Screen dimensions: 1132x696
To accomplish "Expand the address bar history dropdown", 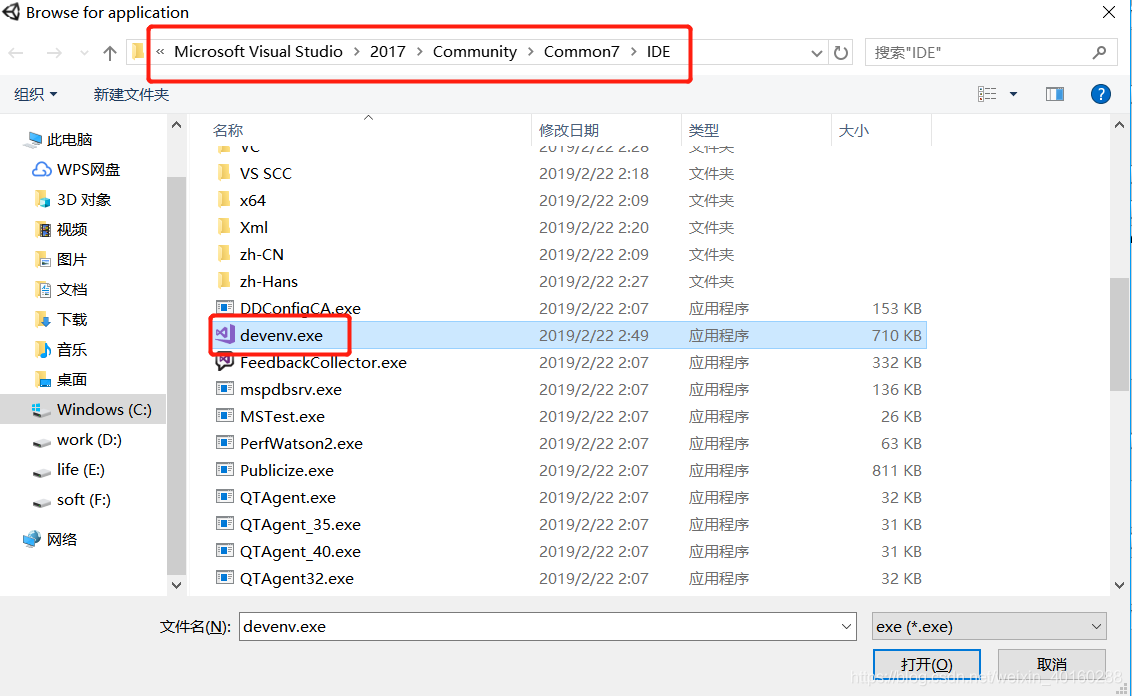I will click(817, 53).
